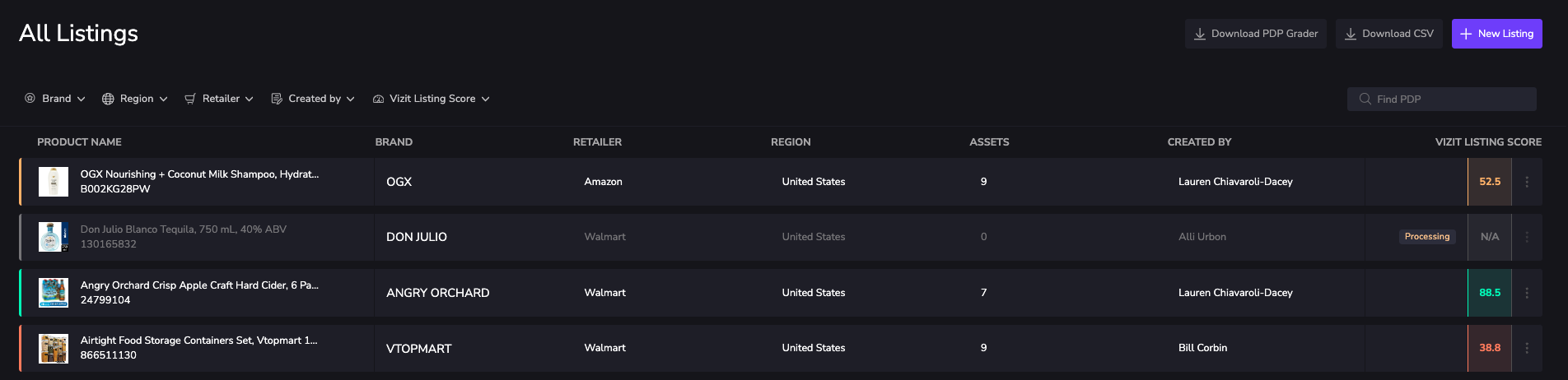Open the Retailer filter dropdown
1568x380 pixels.
(x=219, y=99)
